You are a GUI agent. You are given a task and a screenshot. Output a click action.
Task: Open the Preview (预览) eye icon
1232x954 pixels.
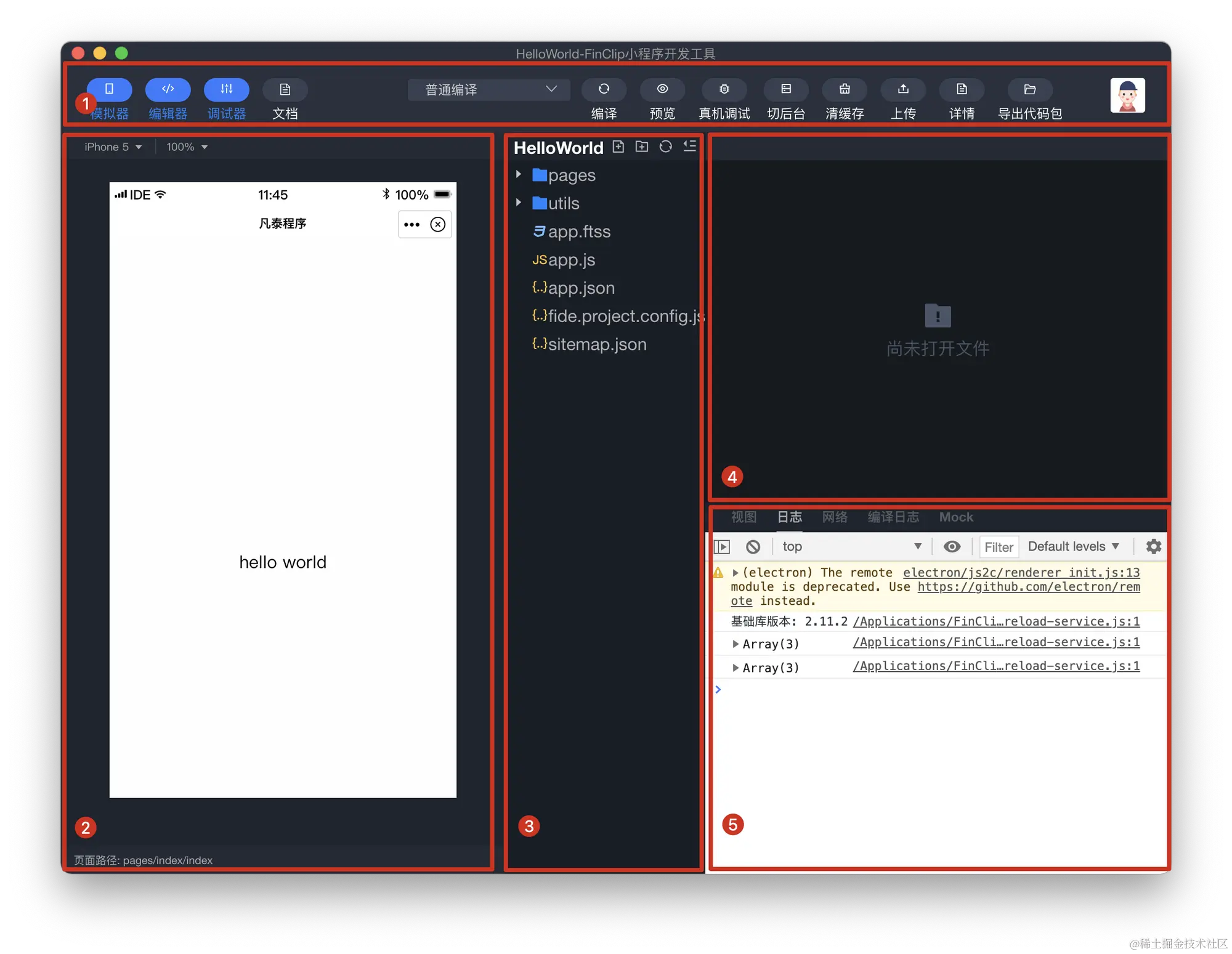pyautogui.click(x=662, y=89)
